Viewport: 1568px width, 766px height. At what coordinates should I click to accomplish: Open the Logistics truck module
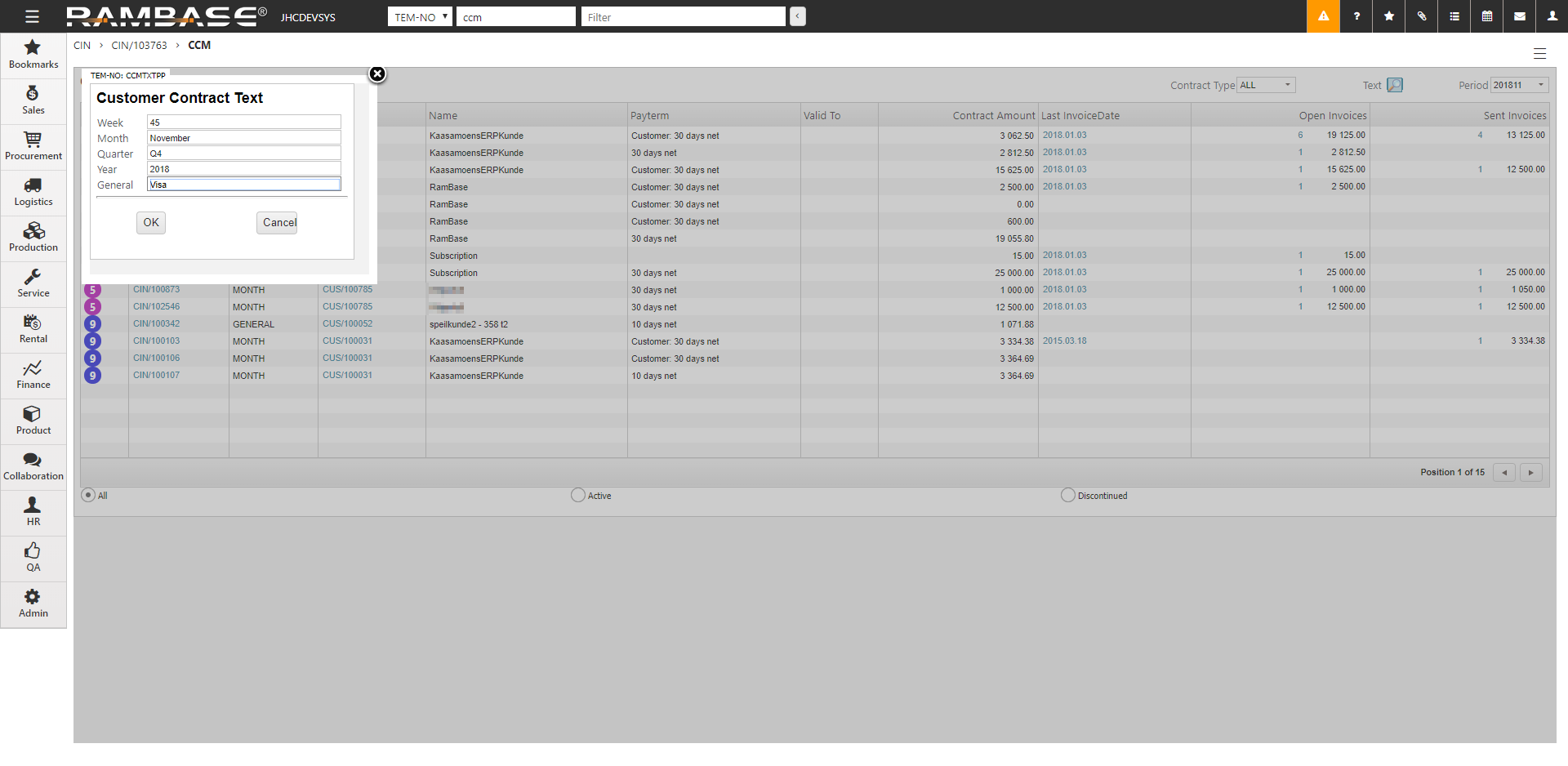[x=33, y=192]
